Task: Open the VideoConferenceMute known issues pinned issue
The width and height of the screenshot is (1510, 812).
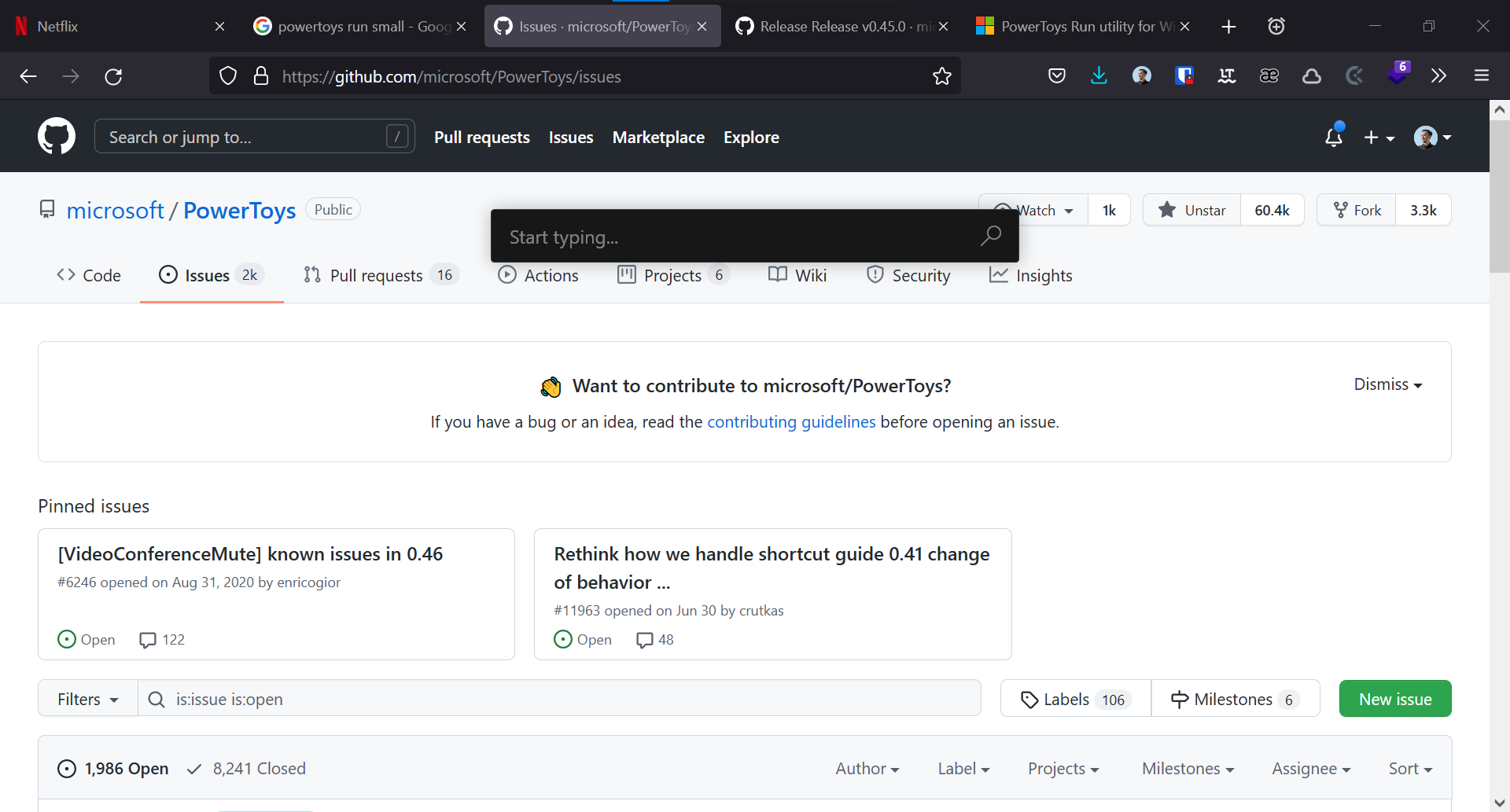Action: coord(250,554)
